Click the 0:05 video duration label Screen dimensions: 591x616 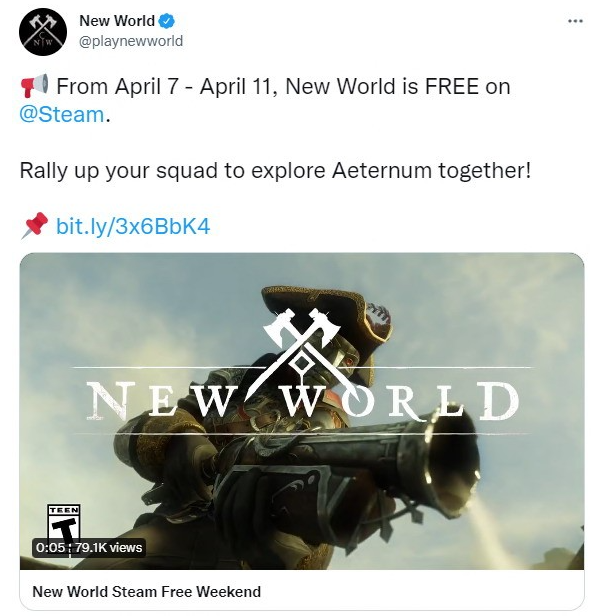50,548
